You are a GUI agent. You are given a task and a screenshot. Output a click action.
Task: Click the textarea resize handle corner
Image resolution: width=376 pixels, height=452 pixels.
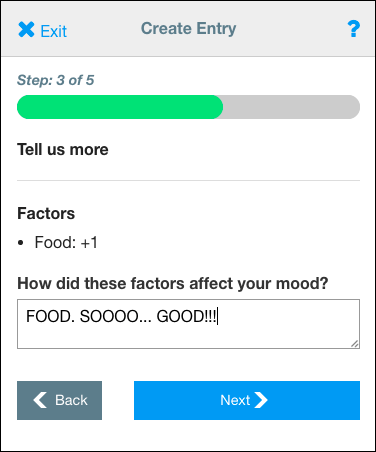tap(355, 344)
